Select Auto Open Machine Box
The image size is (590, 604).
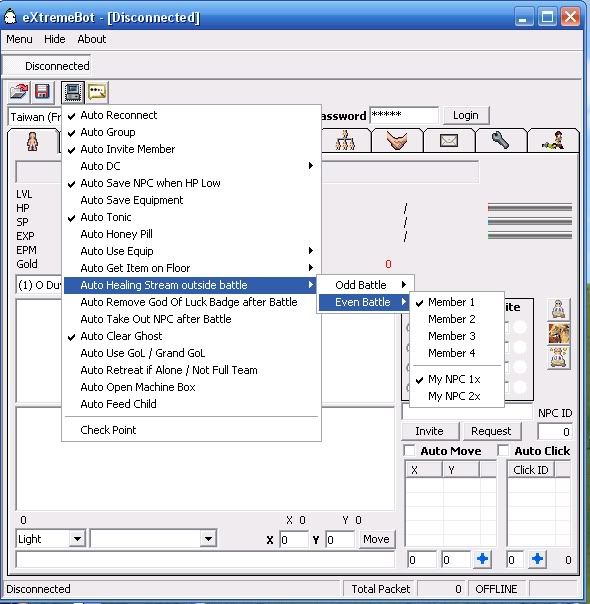pos(191,387)
